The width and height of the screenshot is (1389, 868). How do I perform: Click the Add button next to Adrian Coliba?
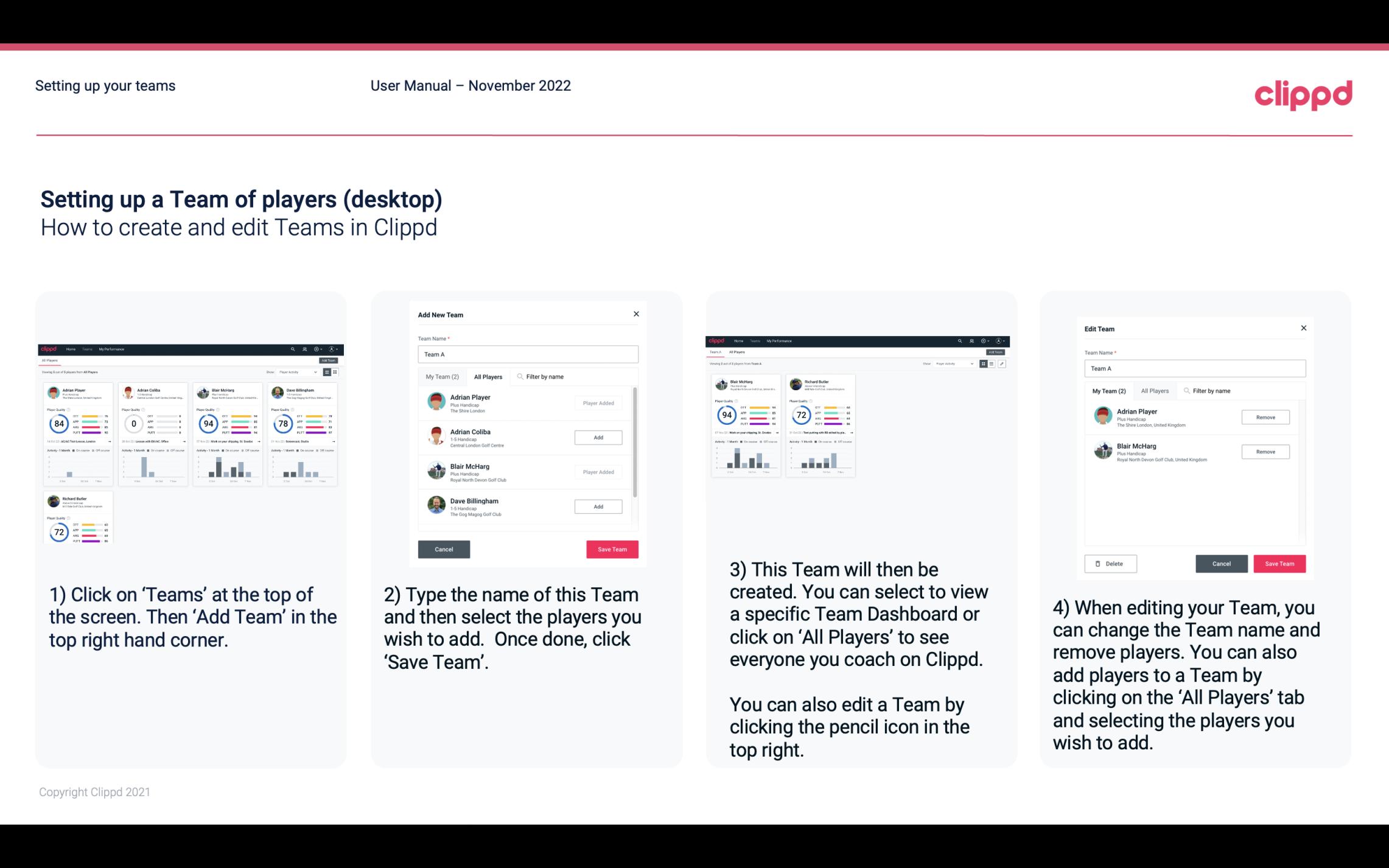pyautogui.click(x=596, y=436)
